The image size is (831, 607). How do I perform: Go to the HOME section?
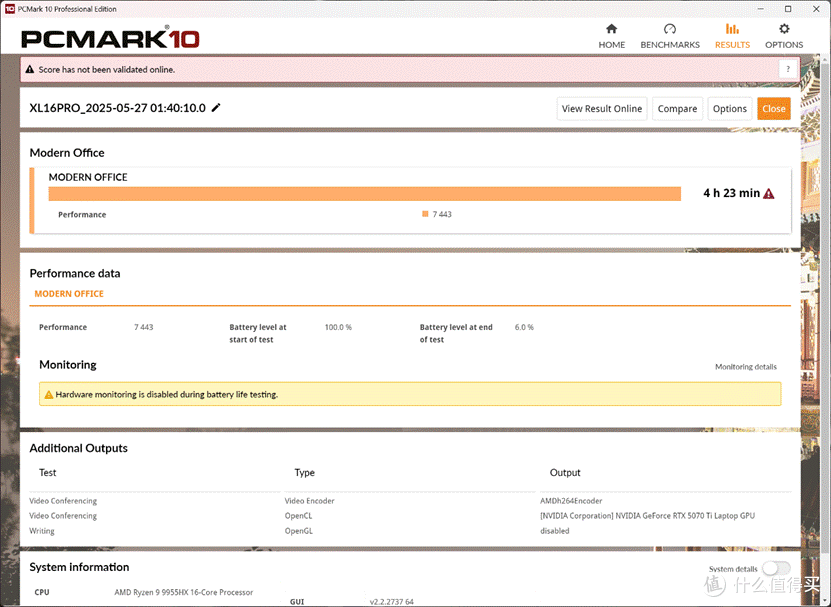tap(612, 37)
